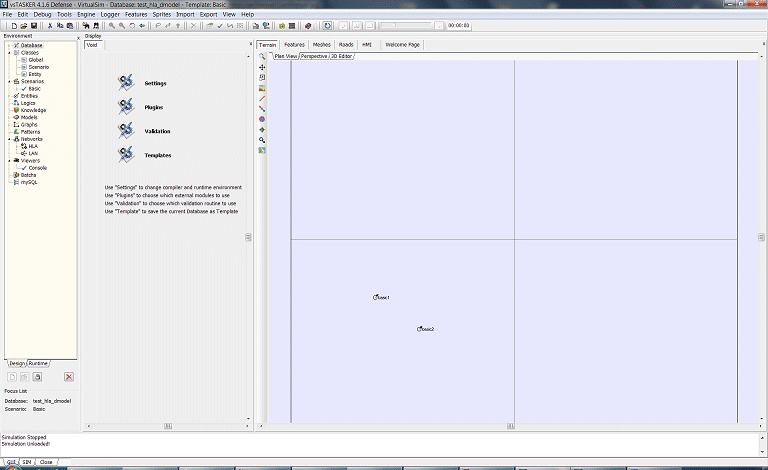Select the Console viewer item
Screen dimensions: 768x470
(x=36, y=167)
